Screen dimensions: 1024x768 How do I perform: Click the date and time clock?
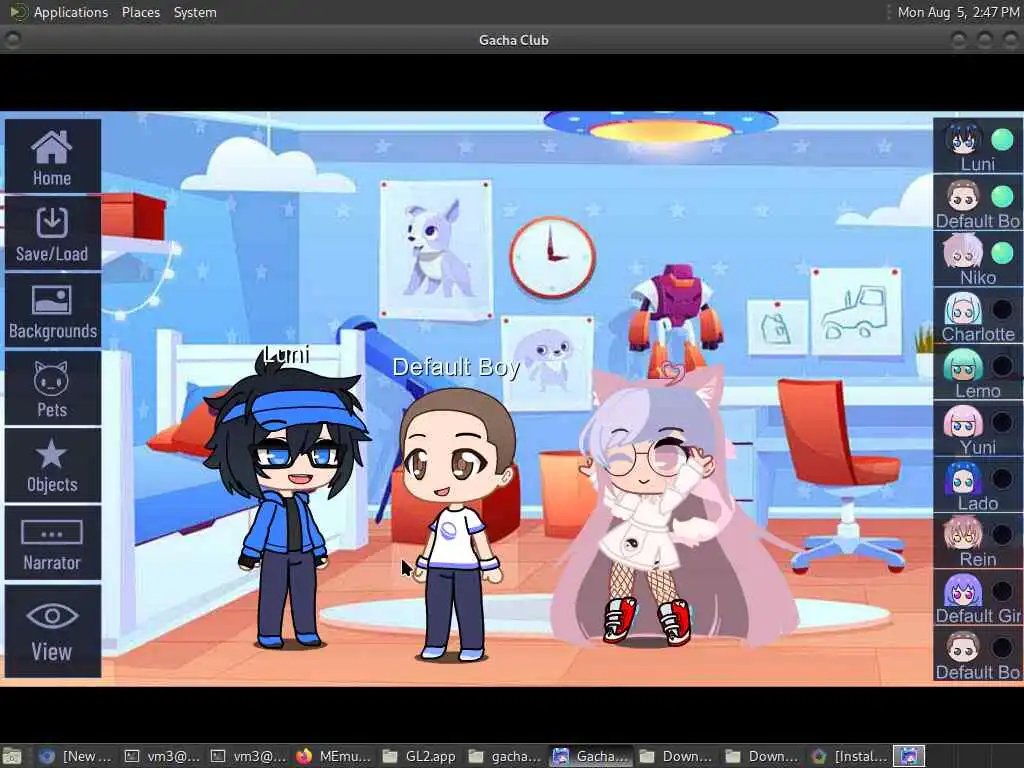957,12
